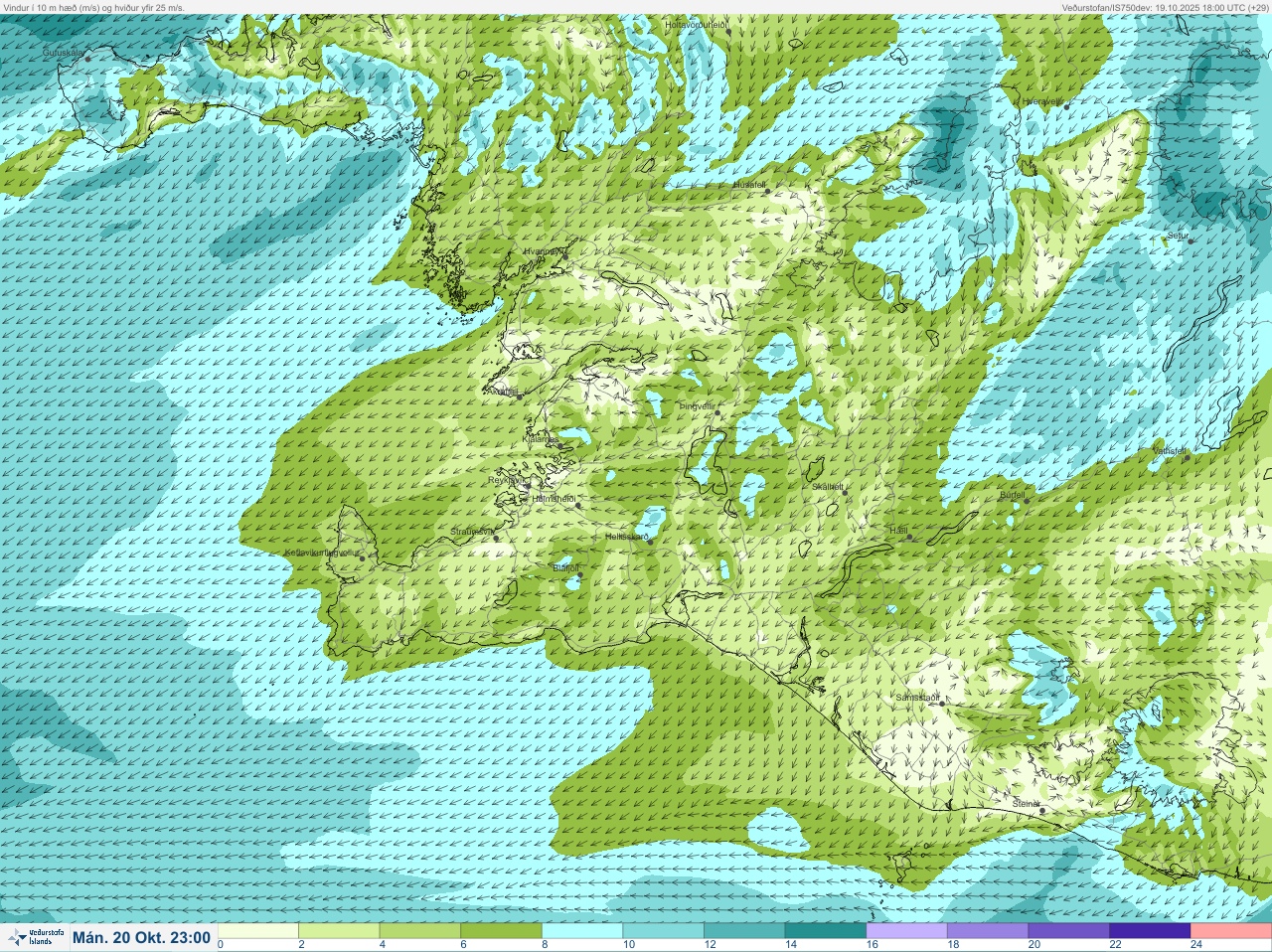Click the Keflavíkurflugvöllur station label
Viewport: 1272px width, 952px height.
(320, 552)
